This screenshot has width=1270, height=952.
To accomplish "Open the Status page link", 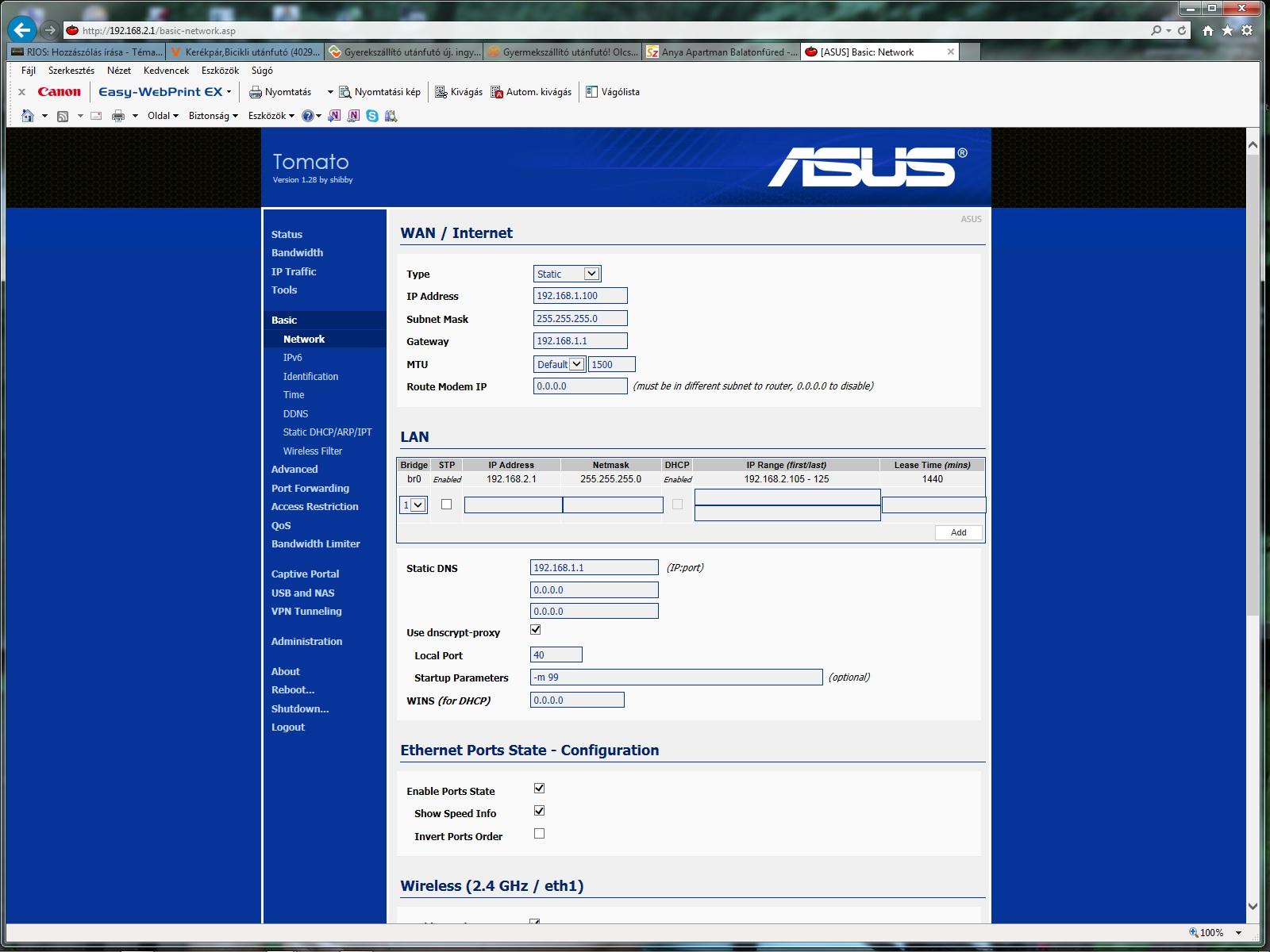I will 287,234.
